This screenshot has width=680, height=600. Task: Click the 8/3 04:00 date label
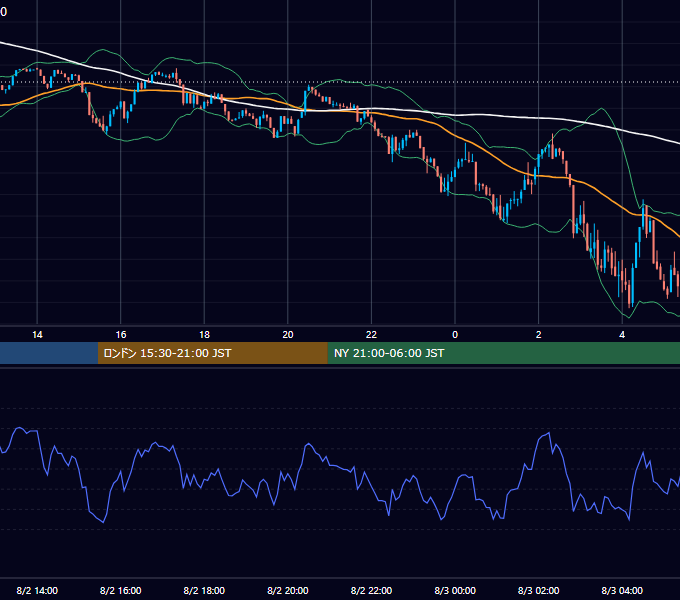click(x=622, y=590)
